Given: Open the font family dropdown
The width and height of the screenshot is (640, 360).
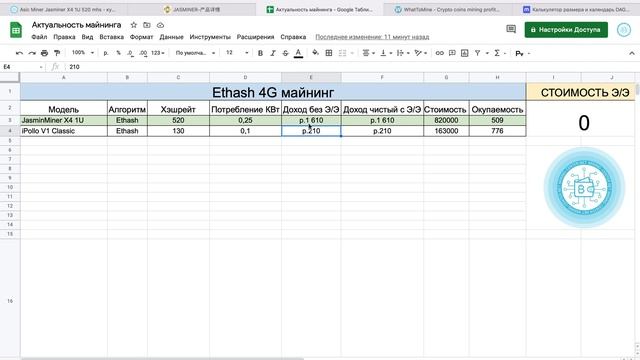Looking at the screenshot, I should coord(195,53).
